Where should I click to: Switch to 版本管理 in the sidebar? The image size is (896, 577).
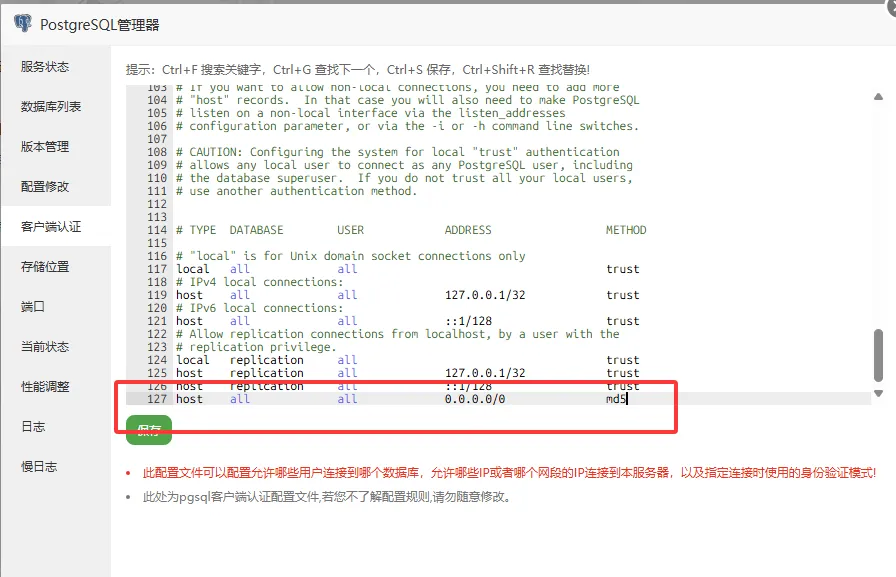pyautogui.click(x=45, y=147)
